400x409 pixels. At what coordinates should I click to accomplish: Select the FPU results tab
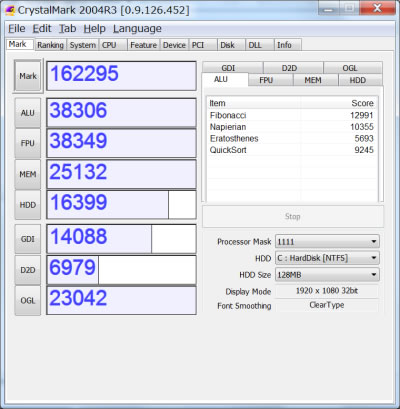tap(271, 80)
